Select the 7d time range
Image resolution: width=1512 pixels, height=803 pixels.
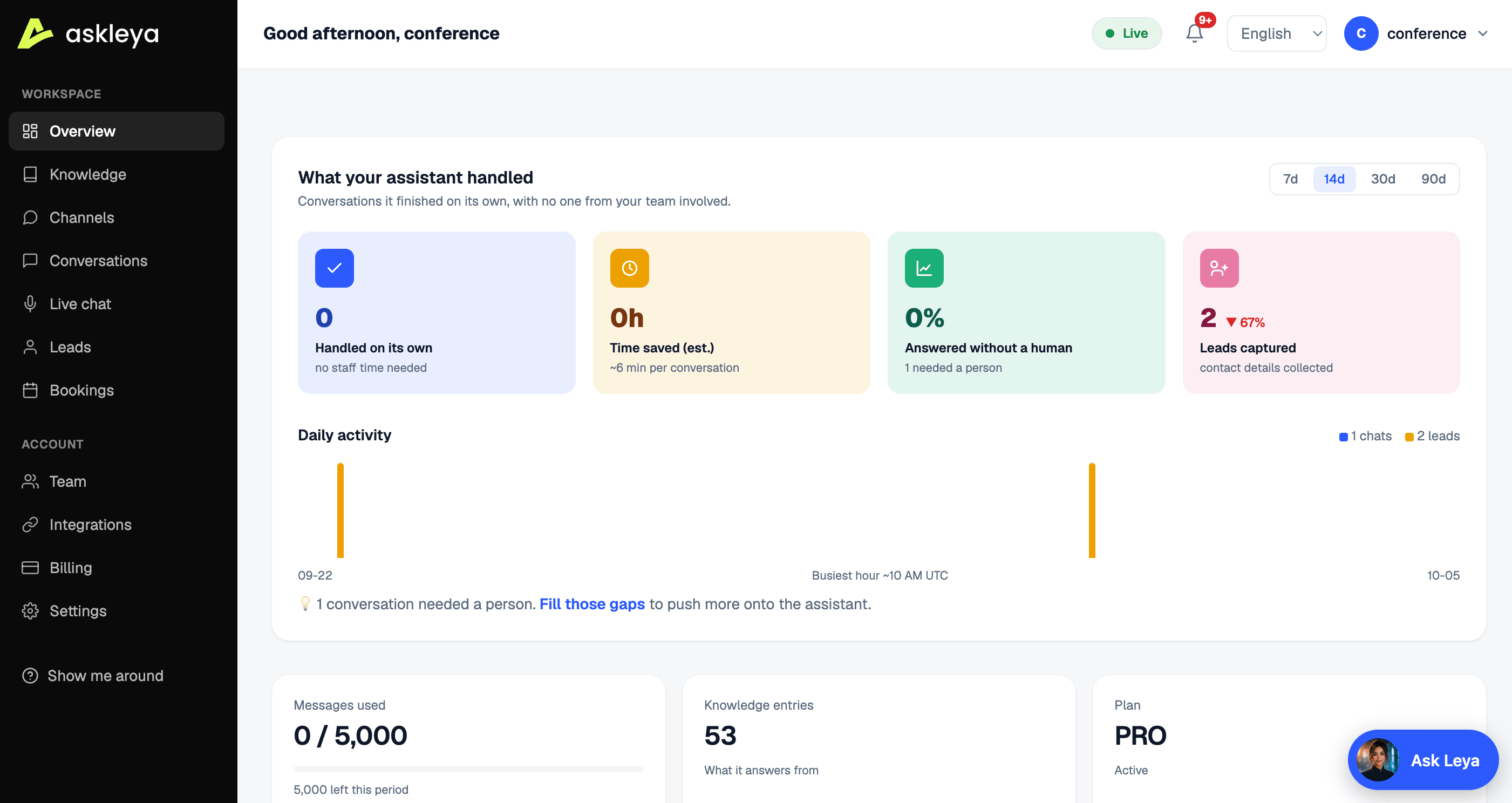coord(1290,179)
